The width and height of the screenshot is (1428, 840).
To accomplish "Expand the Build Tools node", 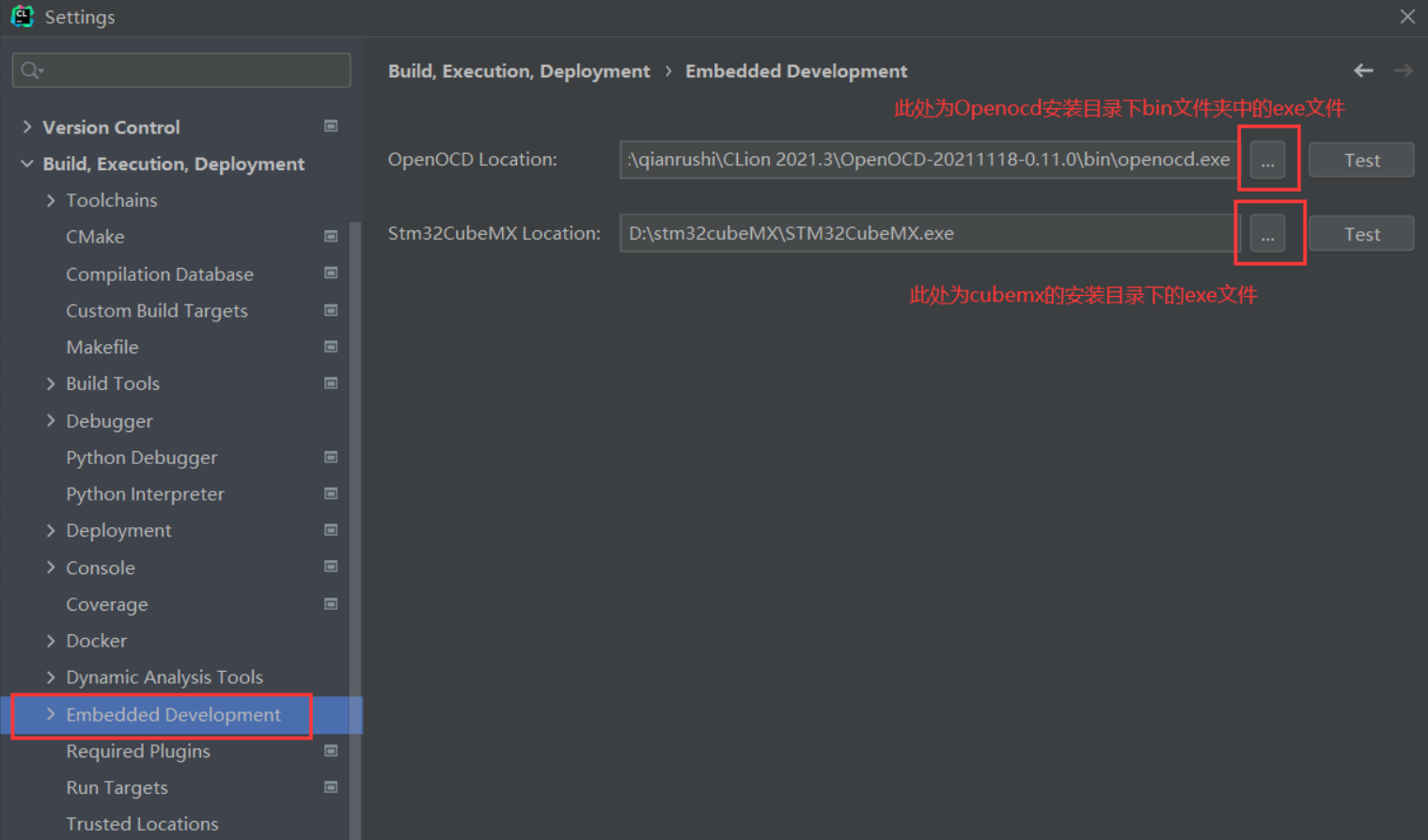I will pos(51,383).
